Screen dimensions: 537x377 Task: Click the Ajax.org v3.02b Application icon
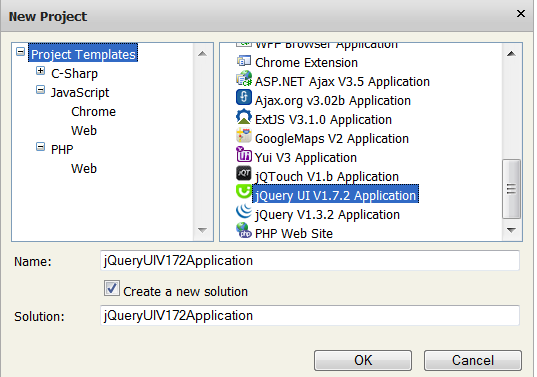tap(244, 97)
